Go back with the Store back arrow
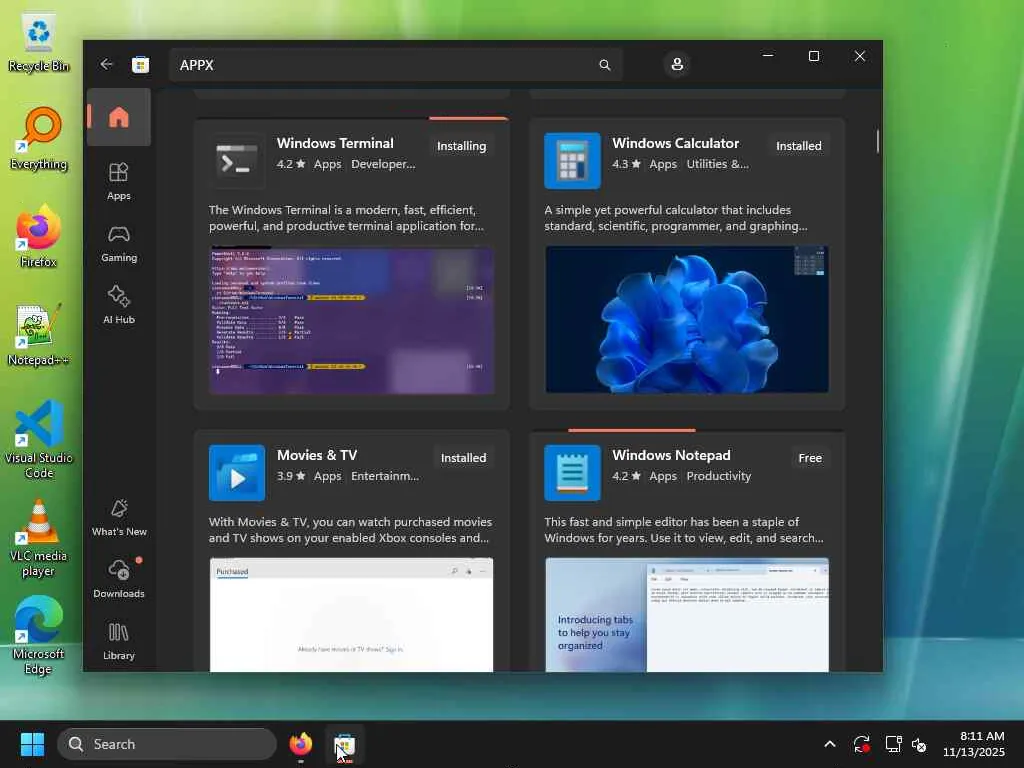The image size is (1024, 768). pyautogui.click(x=106, y=64)
